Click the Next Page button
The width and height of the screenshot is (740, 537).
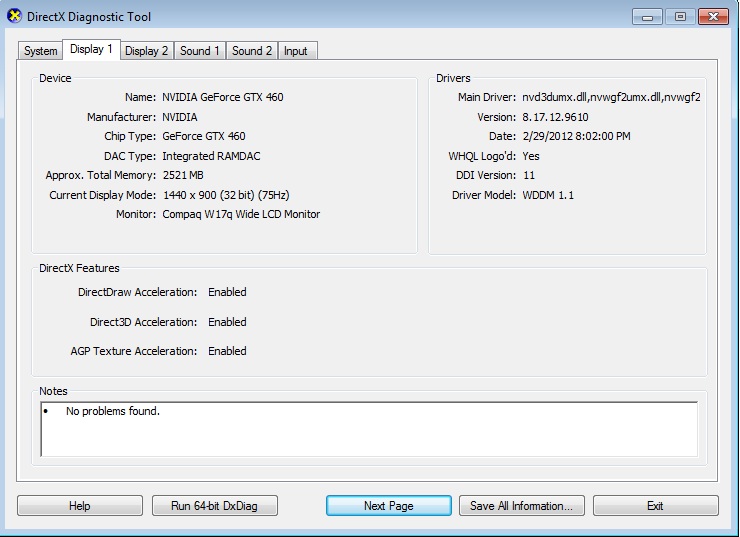(389, 506)
